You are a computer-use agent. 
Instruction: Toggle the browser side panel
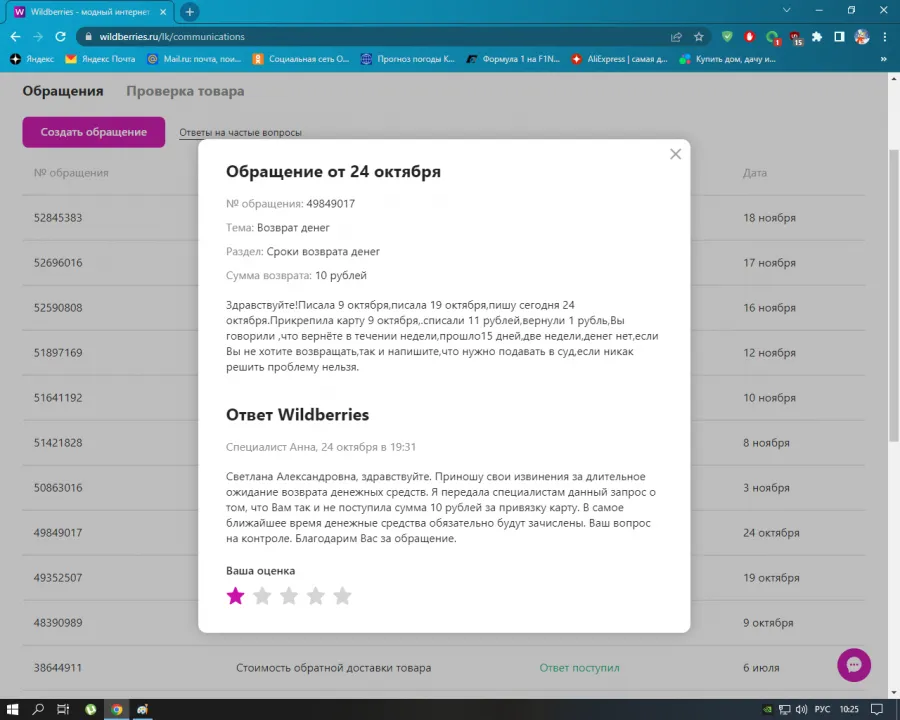(x=839, y=37)
